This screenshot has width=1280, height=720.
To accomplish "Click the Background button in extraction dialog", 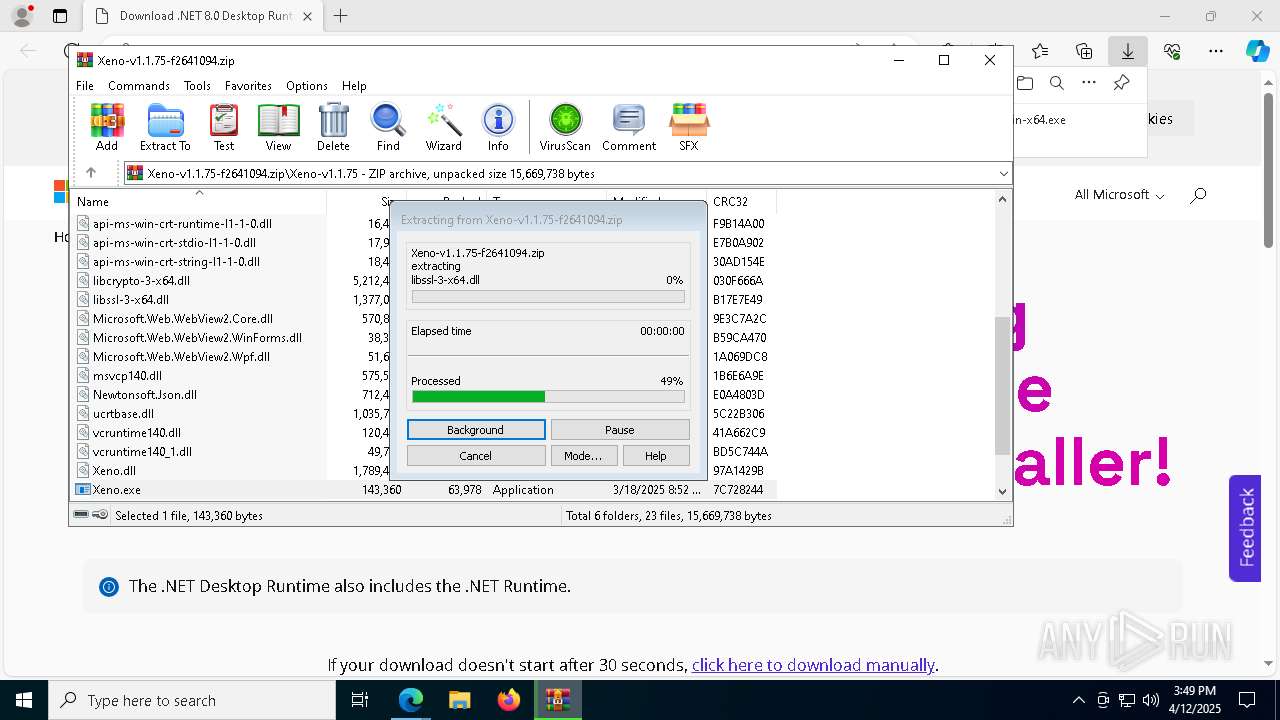I will (x=476, y=430).
